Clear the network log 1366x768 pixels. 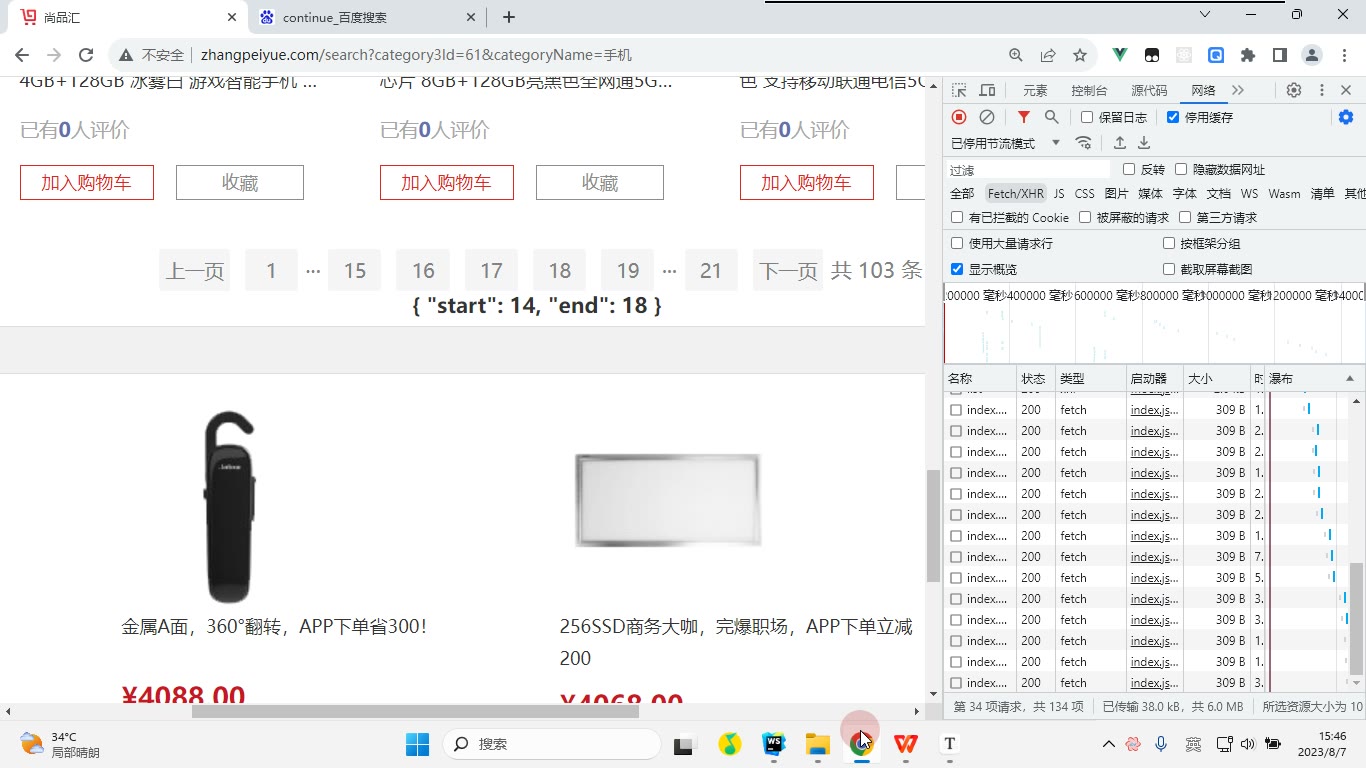pyautogui.click(x=987, y=117)
